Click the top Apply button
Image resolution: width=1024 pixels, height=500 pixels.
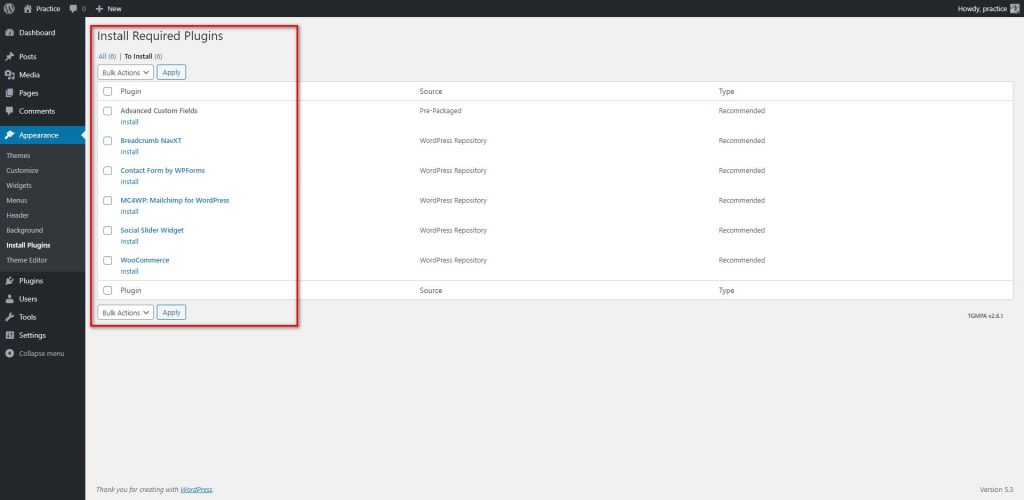coord(171,72)
